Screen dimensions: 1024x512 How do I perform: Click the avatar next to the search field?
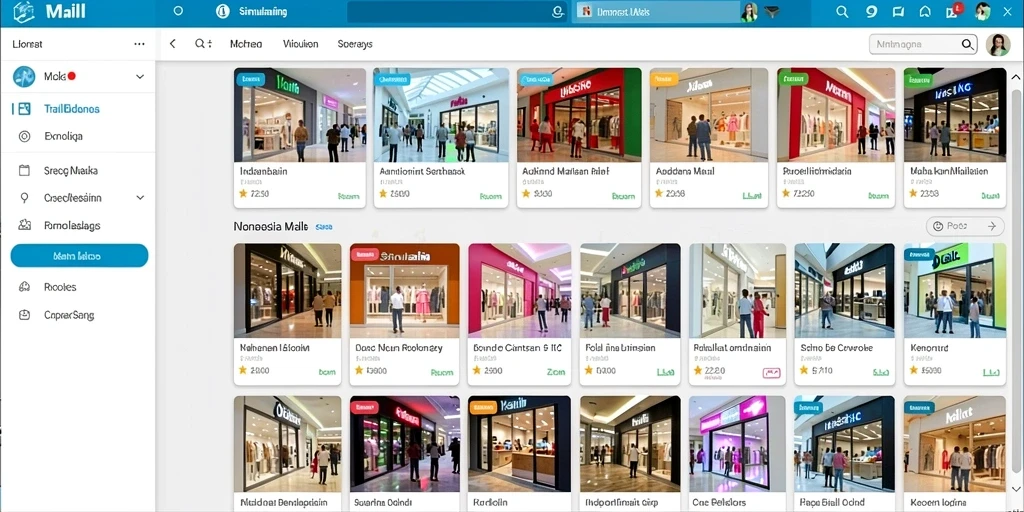pos(997,44)
